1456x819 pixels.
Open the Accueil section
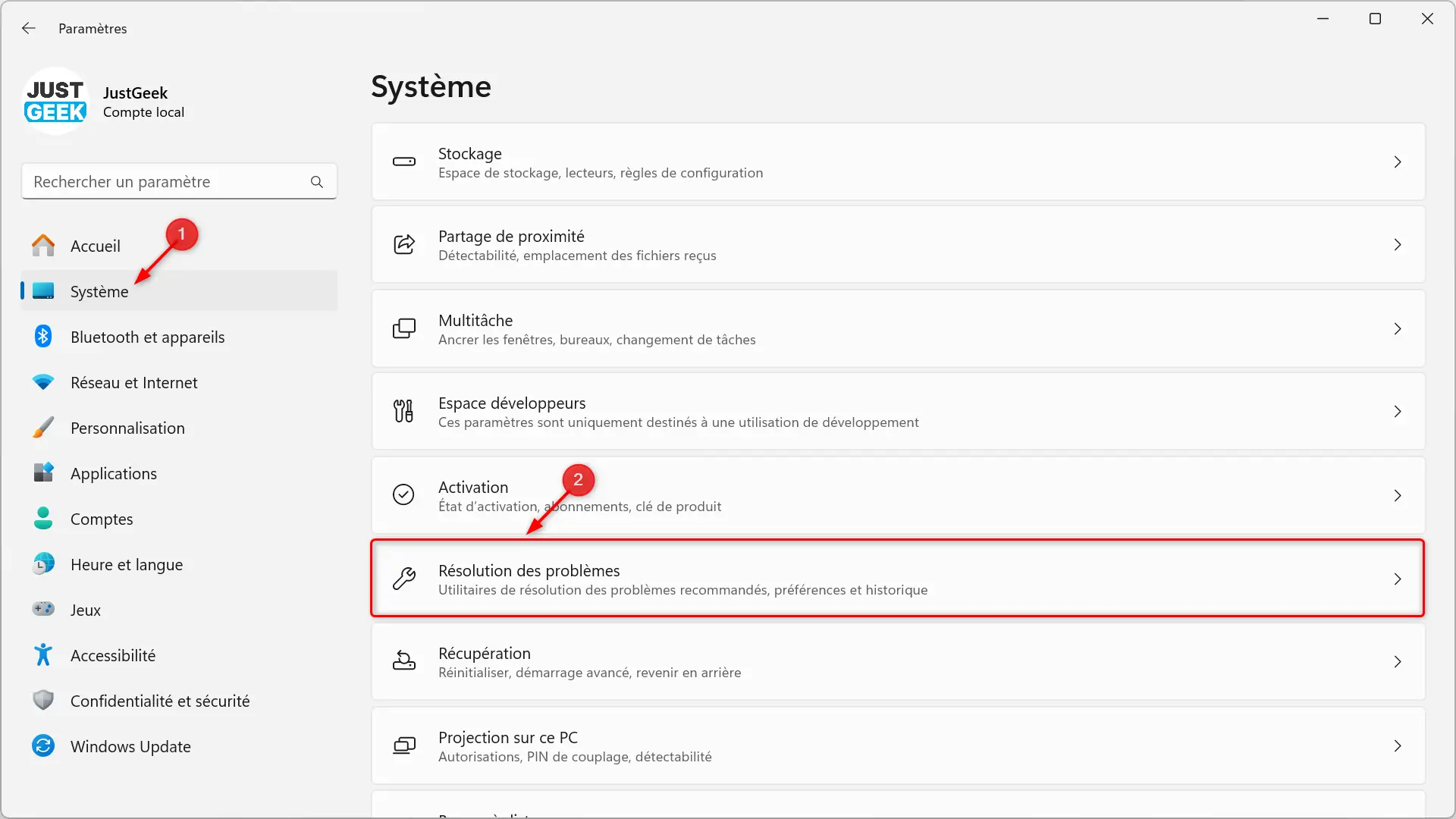pyautogui.click(x=179, y=246)
